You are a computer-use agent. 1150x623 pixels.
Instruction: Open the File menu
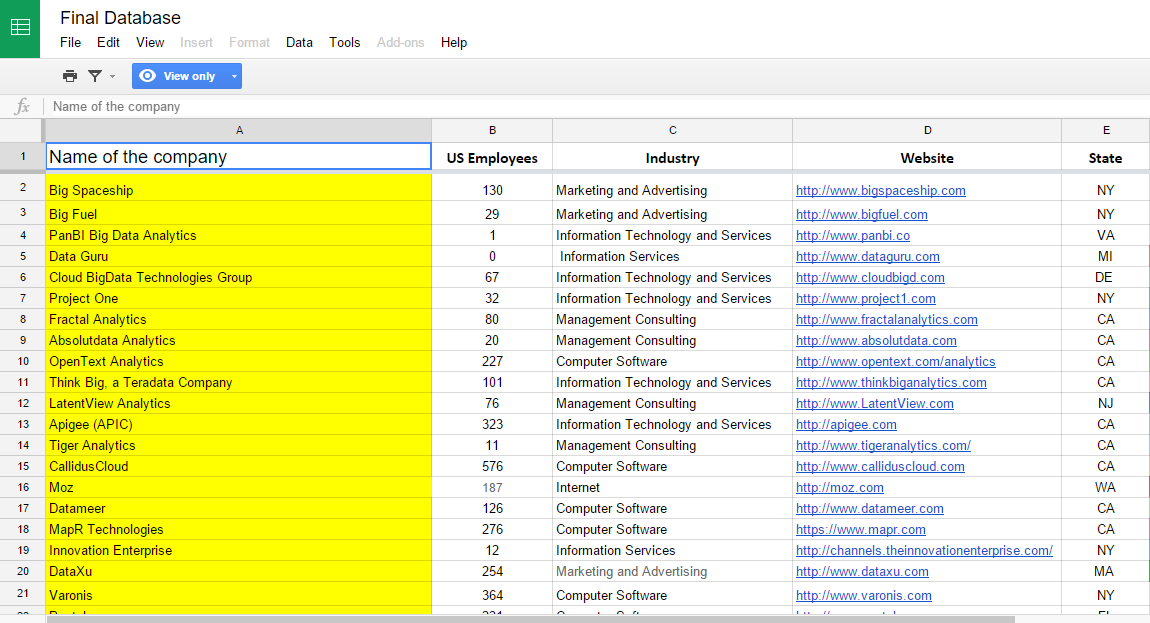pyautogui.click(x=70, y=42)
